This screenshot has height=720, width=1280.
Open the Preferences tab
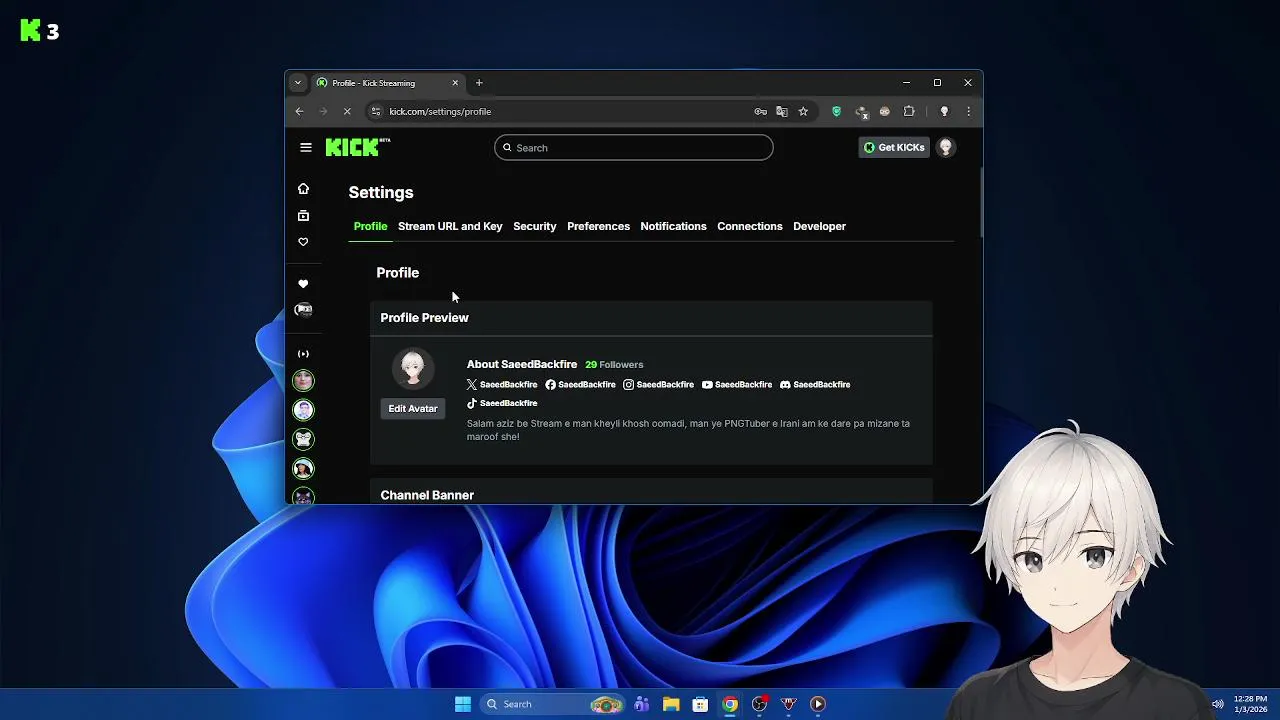click(x=598, y=226)
